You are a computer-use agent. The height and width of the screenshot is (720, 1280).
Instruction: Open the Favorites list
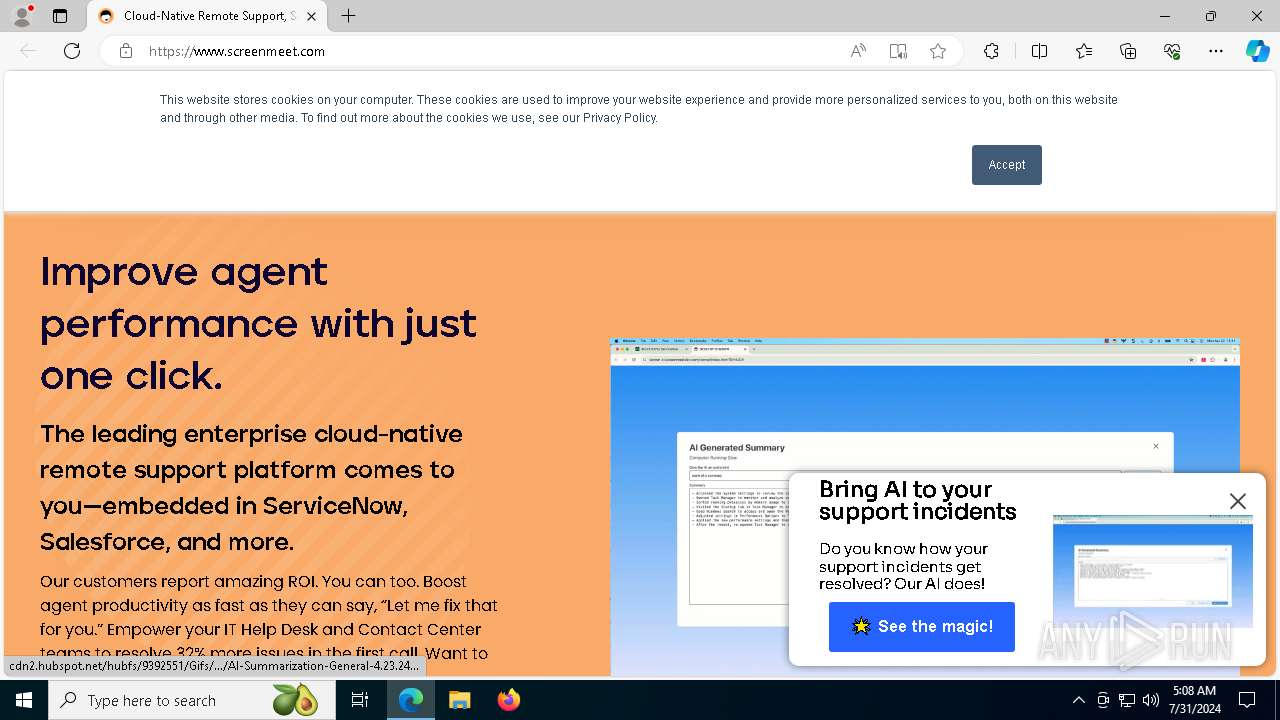1084,51
